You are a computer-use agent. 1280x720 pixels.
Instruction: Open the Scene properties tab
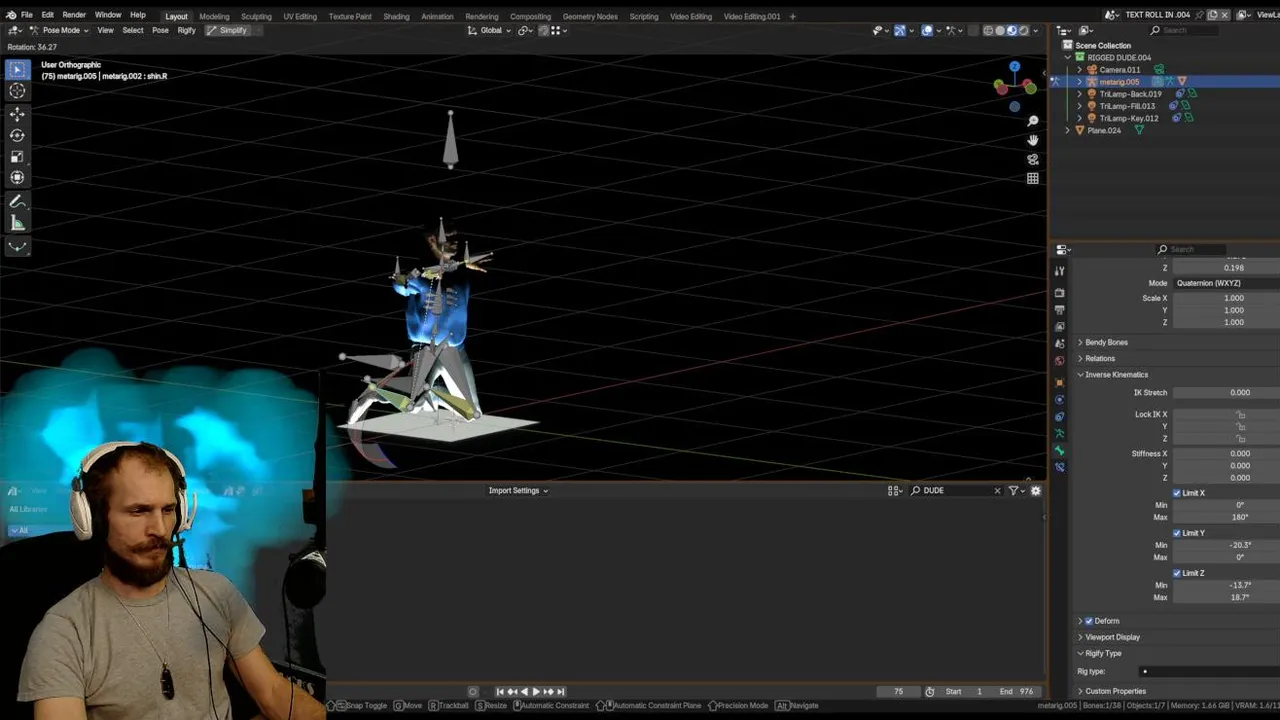[x=1060, y=344]
